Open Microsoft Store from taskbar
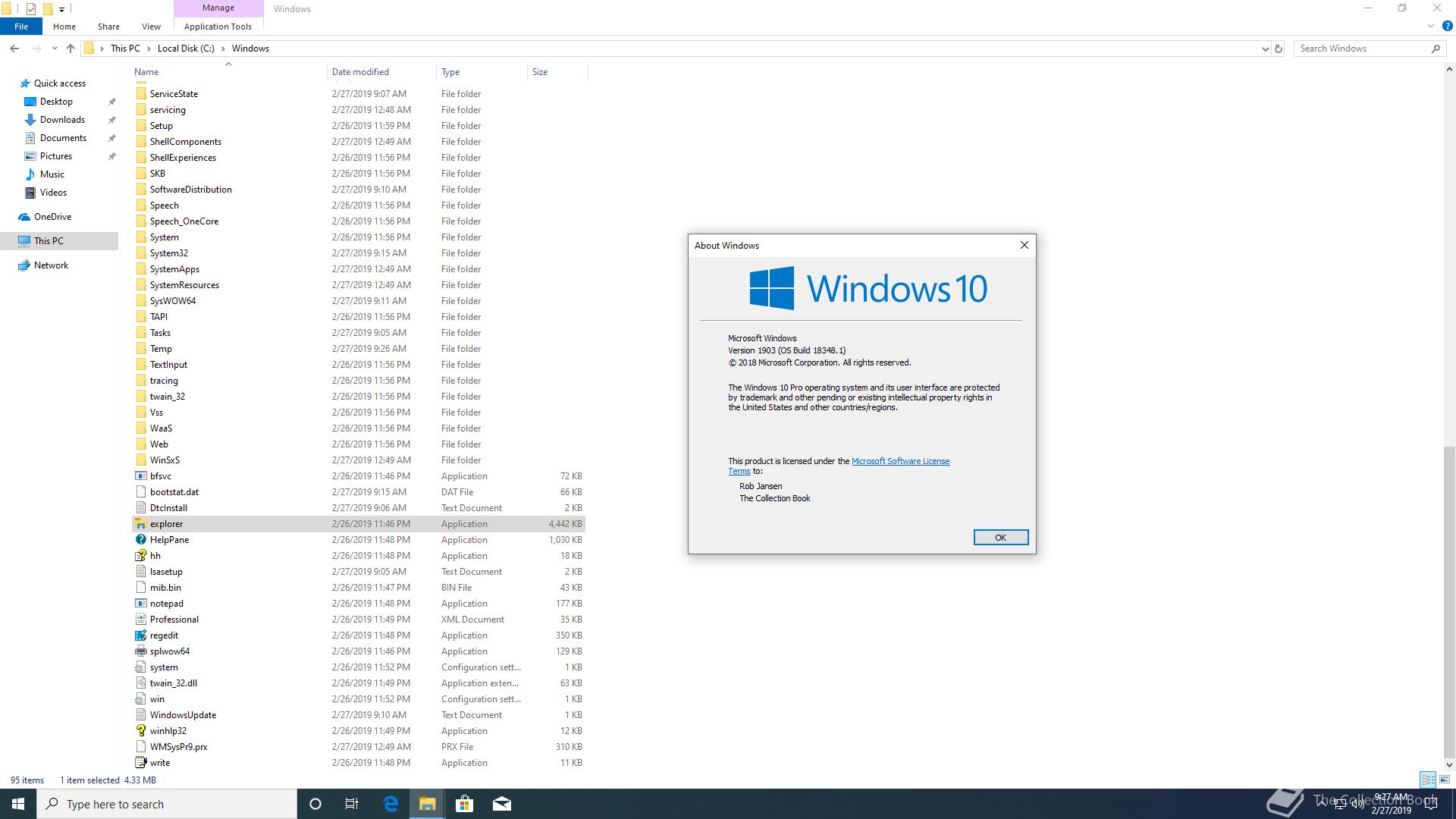The height and width of the screenshot is (819, 1456). tap(464, 804)
